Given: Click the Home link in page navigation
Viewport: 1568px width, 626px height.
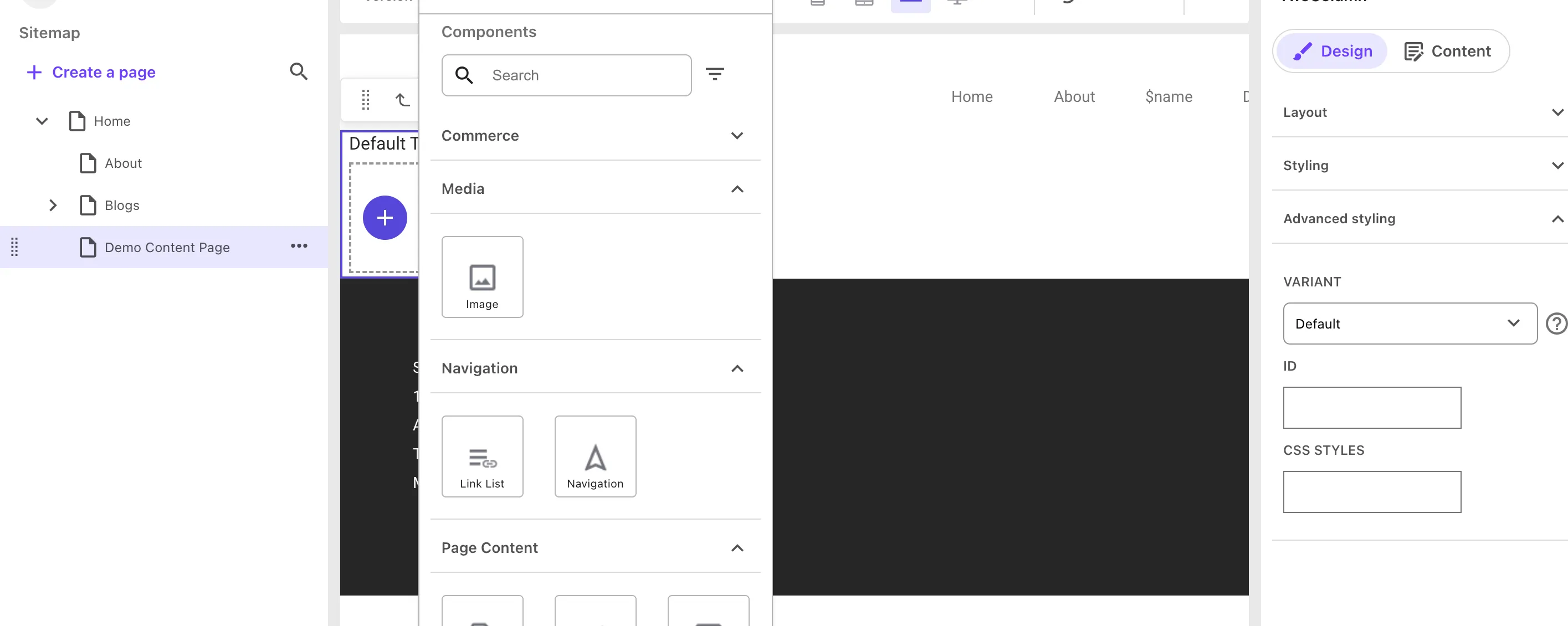Looking at the screenshot, I should pyautogui.click(x=971, y=97).
